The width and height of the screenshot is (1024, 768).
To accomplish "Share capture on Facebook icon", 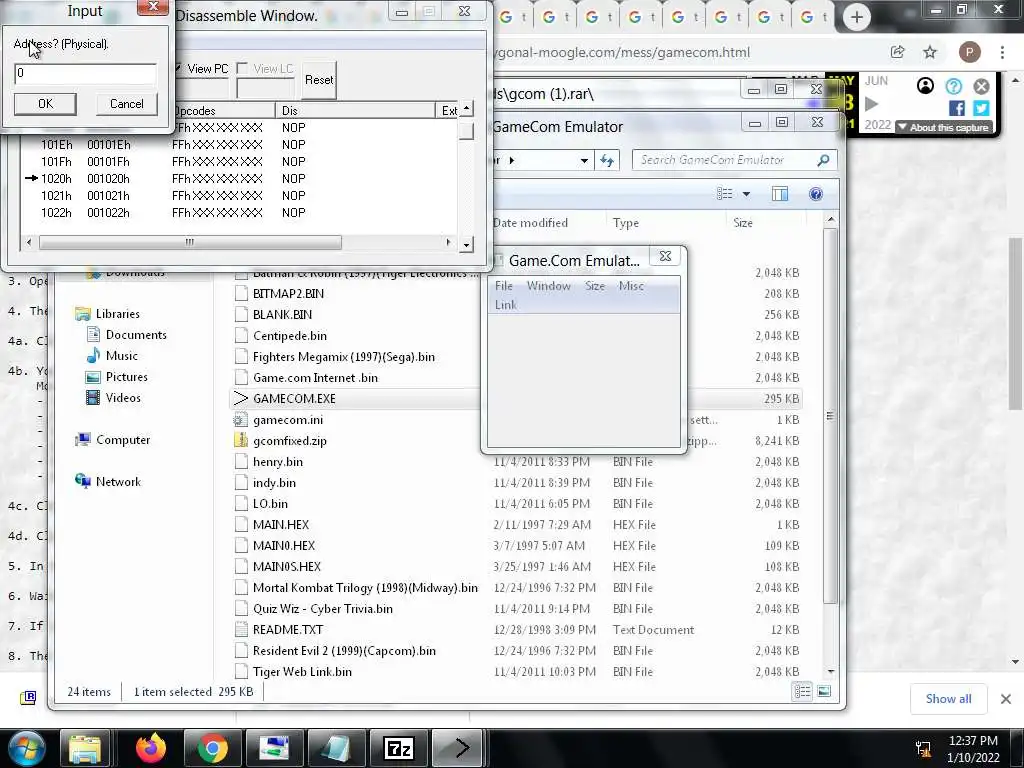I will [x=957, y=108].
